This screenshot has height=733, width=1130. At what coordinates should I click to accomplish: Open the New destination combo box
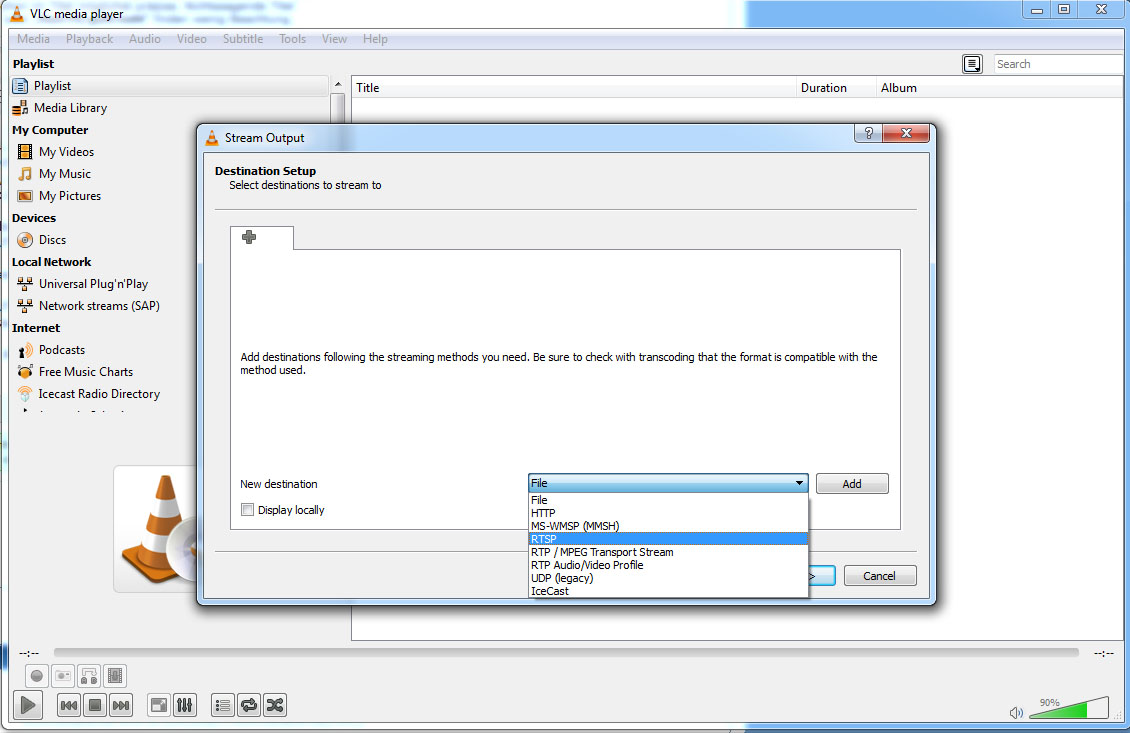tap(667, 483)
